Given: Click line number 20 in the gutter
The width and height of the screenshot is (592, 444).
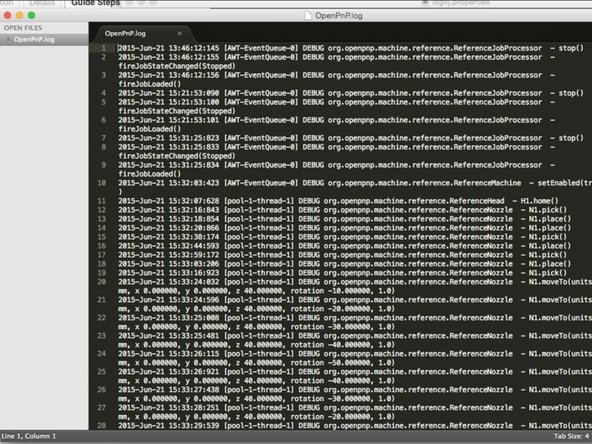Looking at the screenshot, I should (102, 282).
